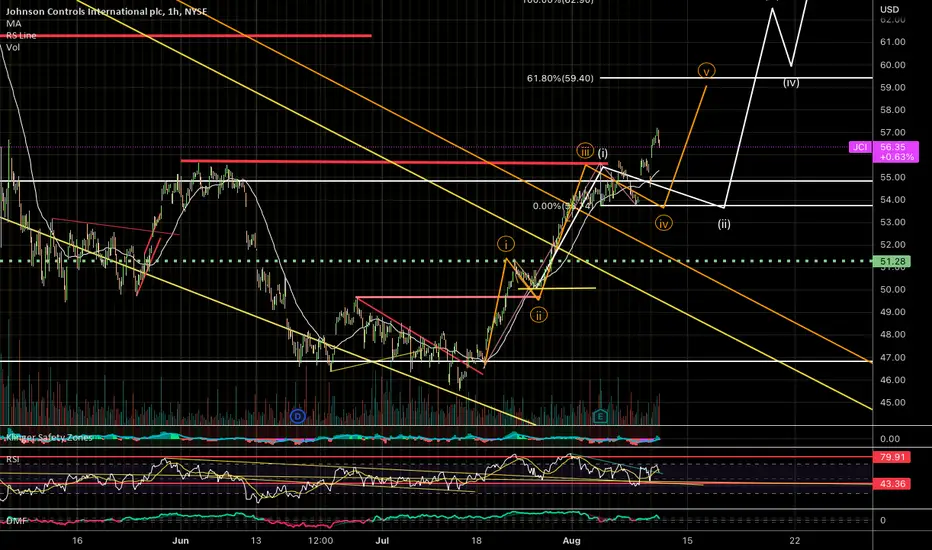Click the 45.00 price axis label
This screenshot has width=932, height=550.
click(892, 402)
